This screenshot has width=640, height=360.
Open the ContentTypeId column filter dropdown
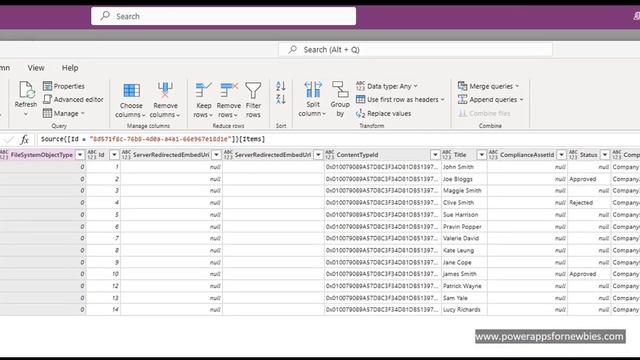pyautogui.click(x=435, y=155)
